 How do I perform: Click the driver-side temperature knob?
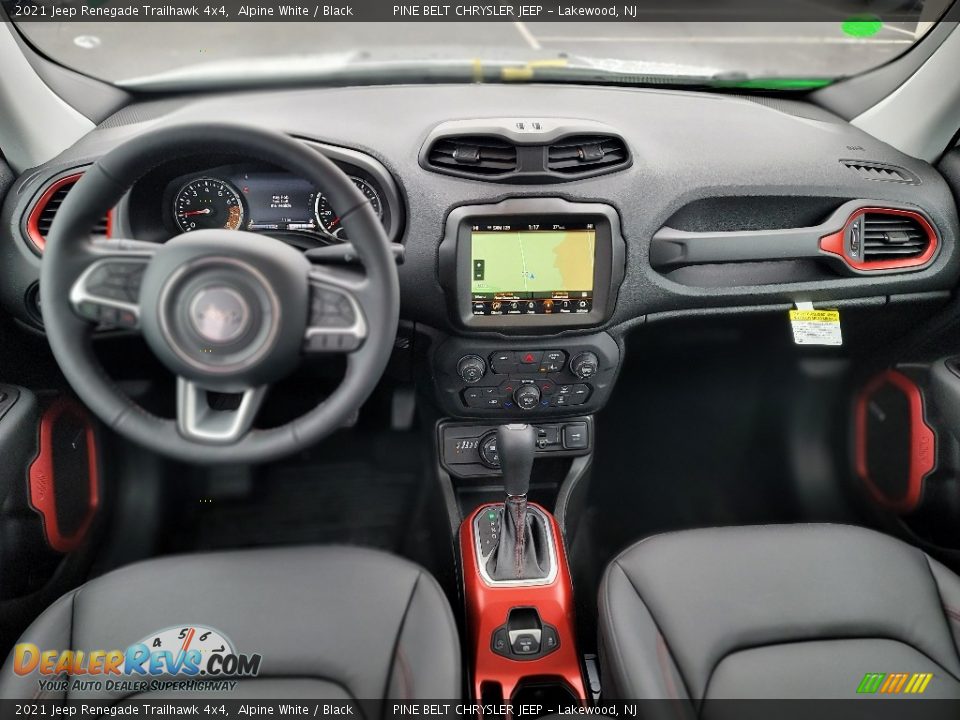(471, 368)
